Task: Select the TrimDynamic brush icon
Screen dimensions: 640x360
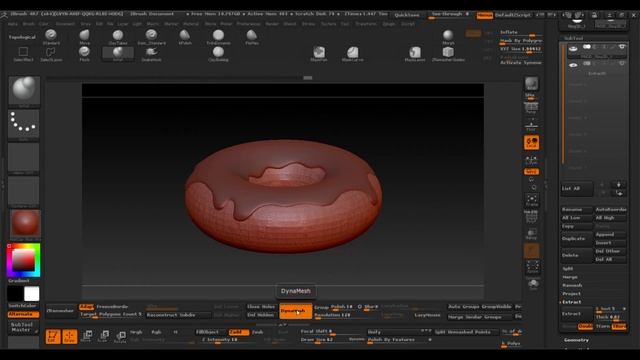Action: point(218,37)
